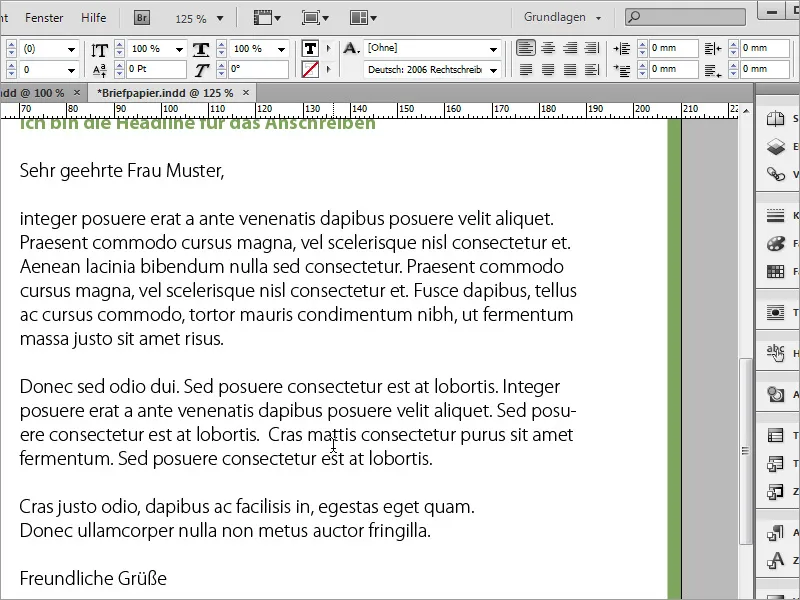The width and height of the screenshot is (800, 600).
Task: Open the Deutsch: 2006 Rechtschreibung language dropdown
Action: [x=493, y=70]
